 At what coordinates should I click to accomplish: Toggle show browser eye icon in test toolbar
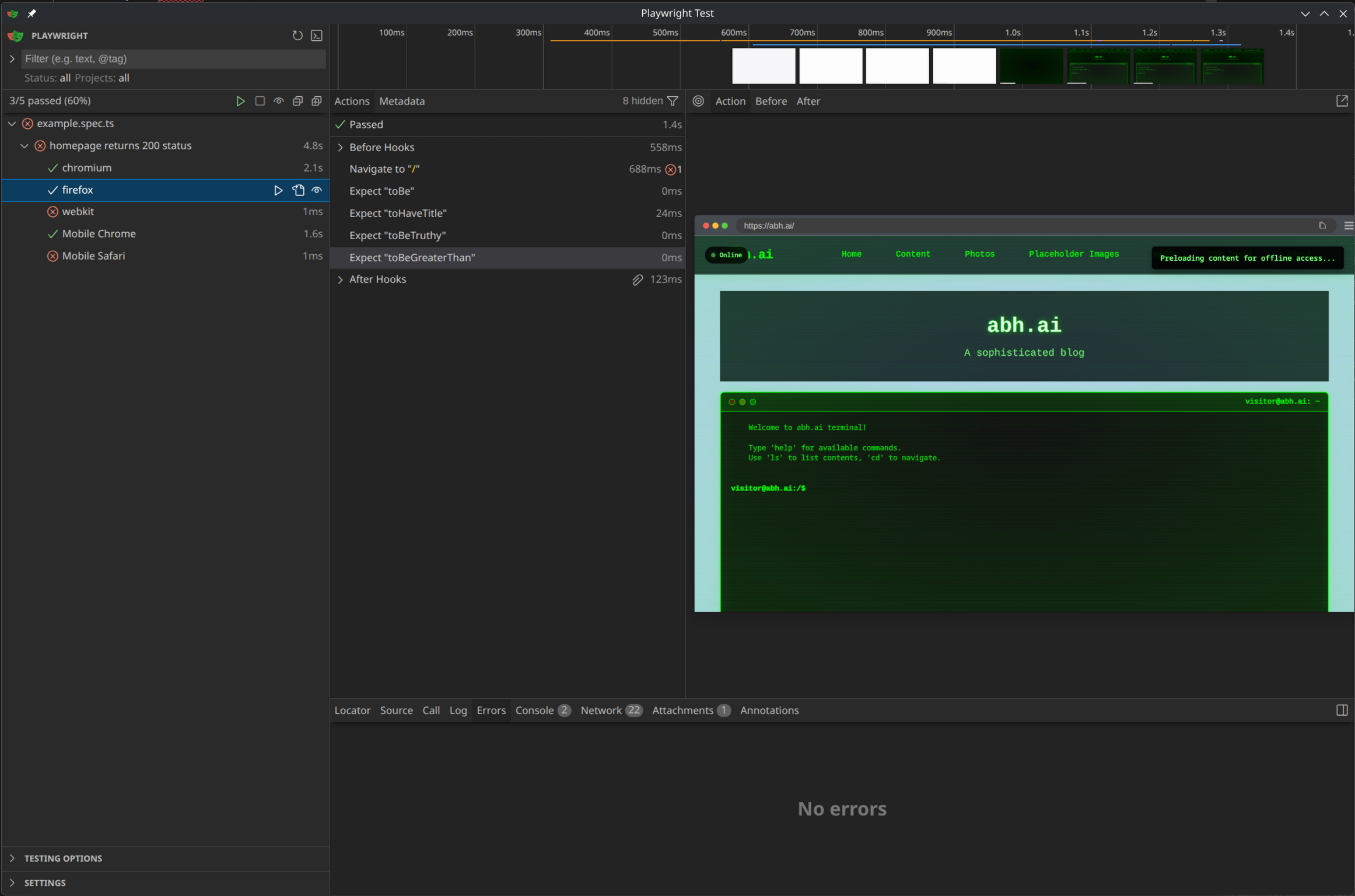click(279, 100)
